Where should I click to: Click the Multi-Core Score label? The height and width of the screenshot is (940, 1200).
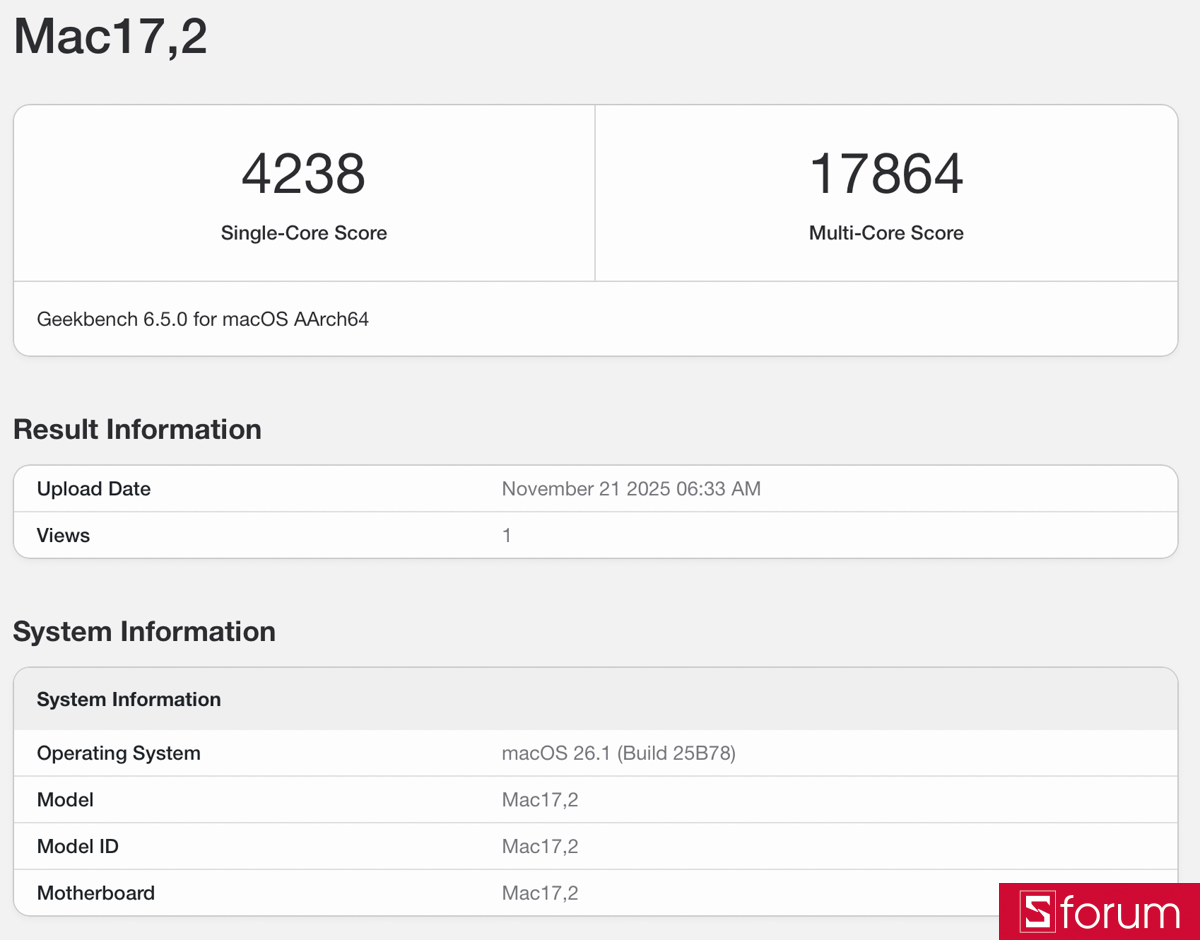(x=886, y=233)
